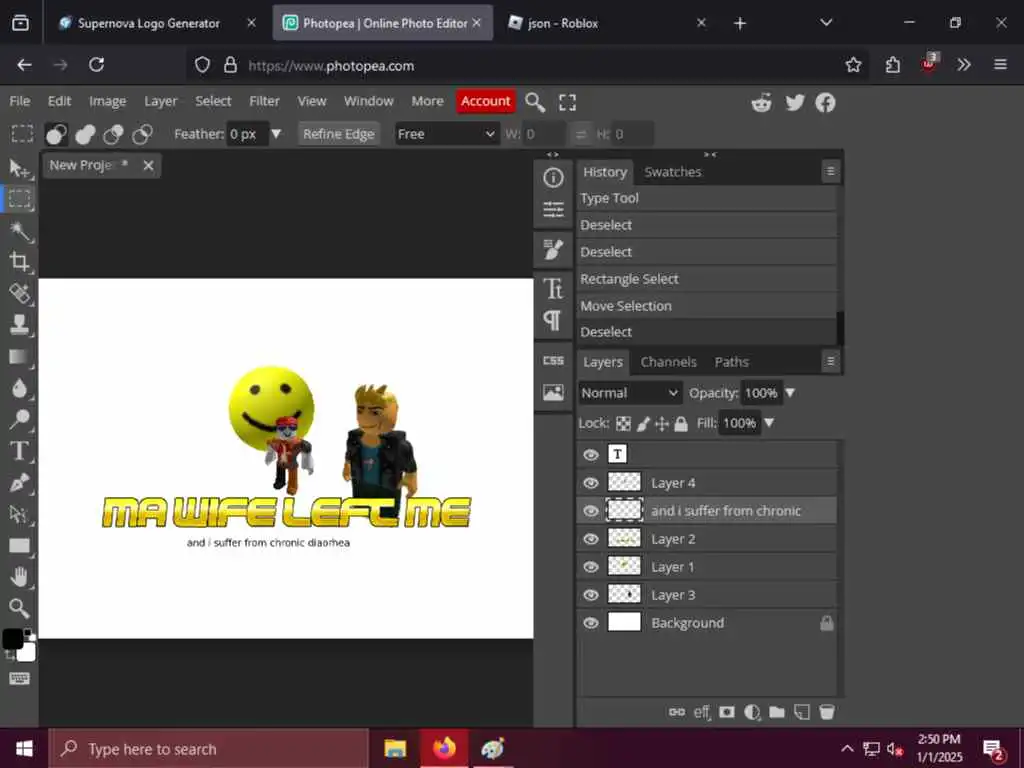Select the Dodge tool

tap(20, 419)
